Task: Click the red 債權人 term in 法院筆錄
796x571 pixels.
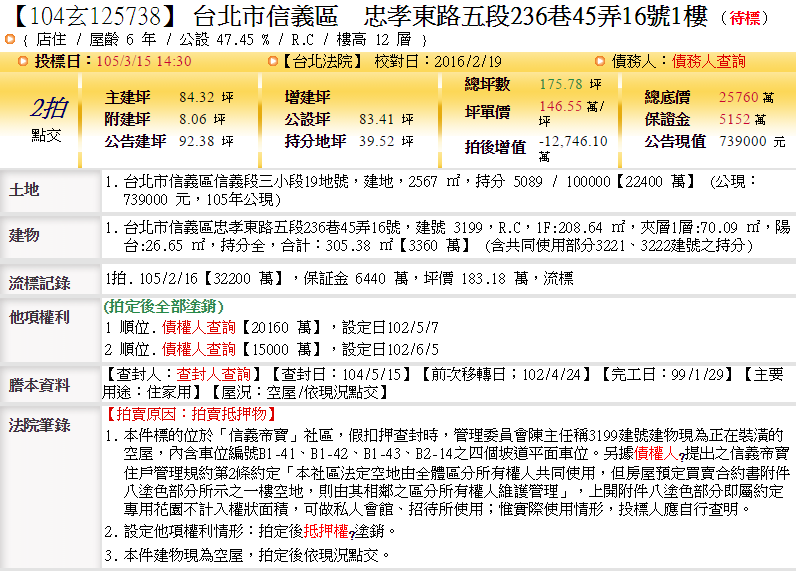Action: point(655,453)
